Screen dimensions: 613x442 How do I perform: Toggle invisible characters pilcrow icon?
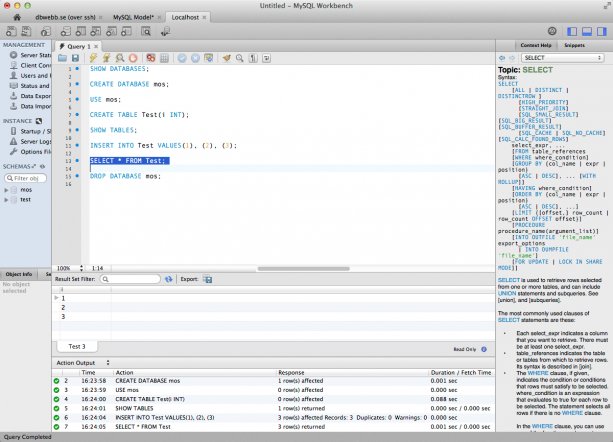pos(253,58)
